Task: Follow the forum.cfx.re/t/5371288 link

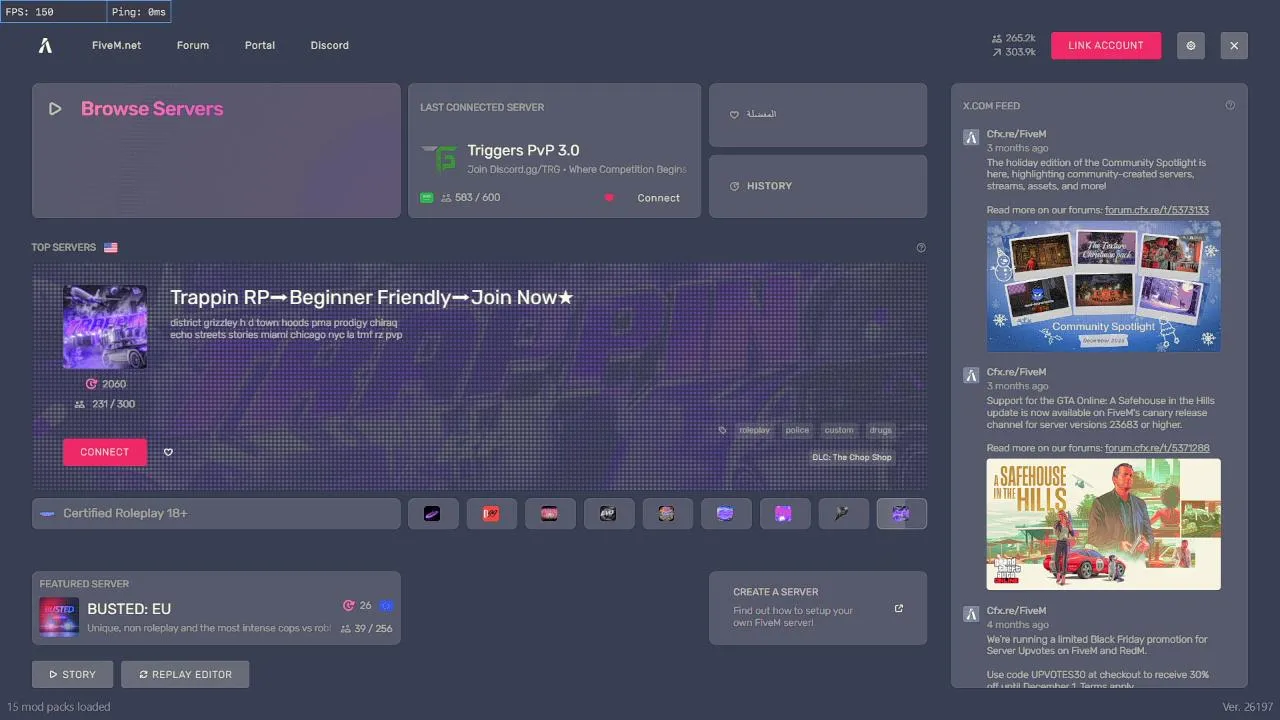Action: [1157, 448]
